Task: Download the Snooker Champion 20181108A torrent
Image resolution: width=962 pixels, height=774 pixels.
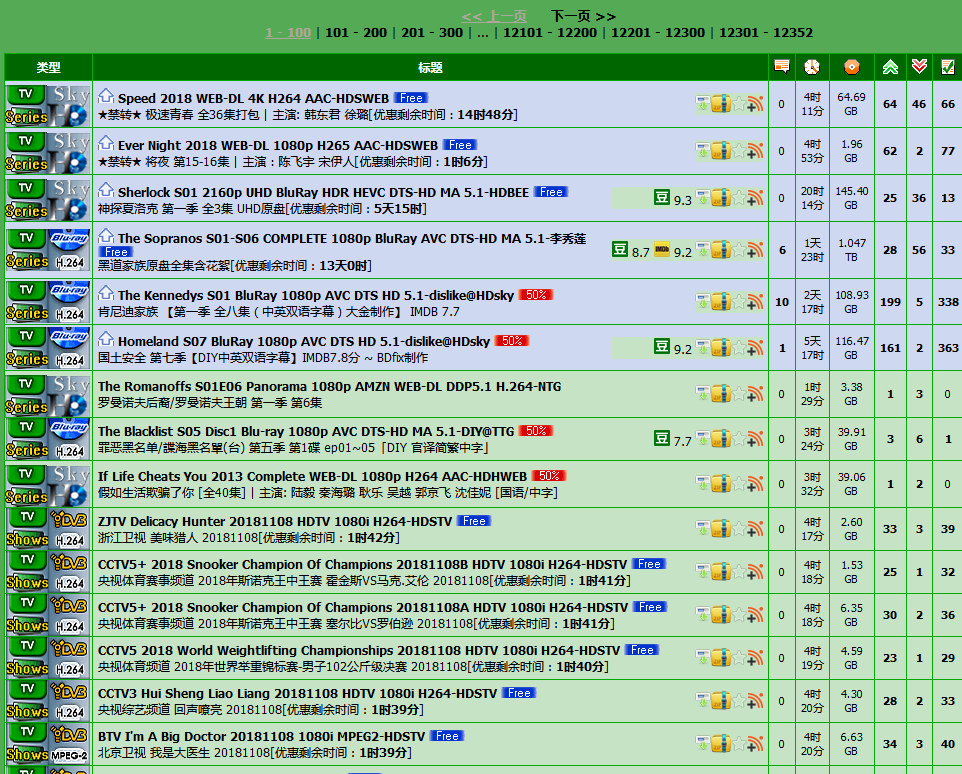Action: pyautogui.click(x=702, y=614)
